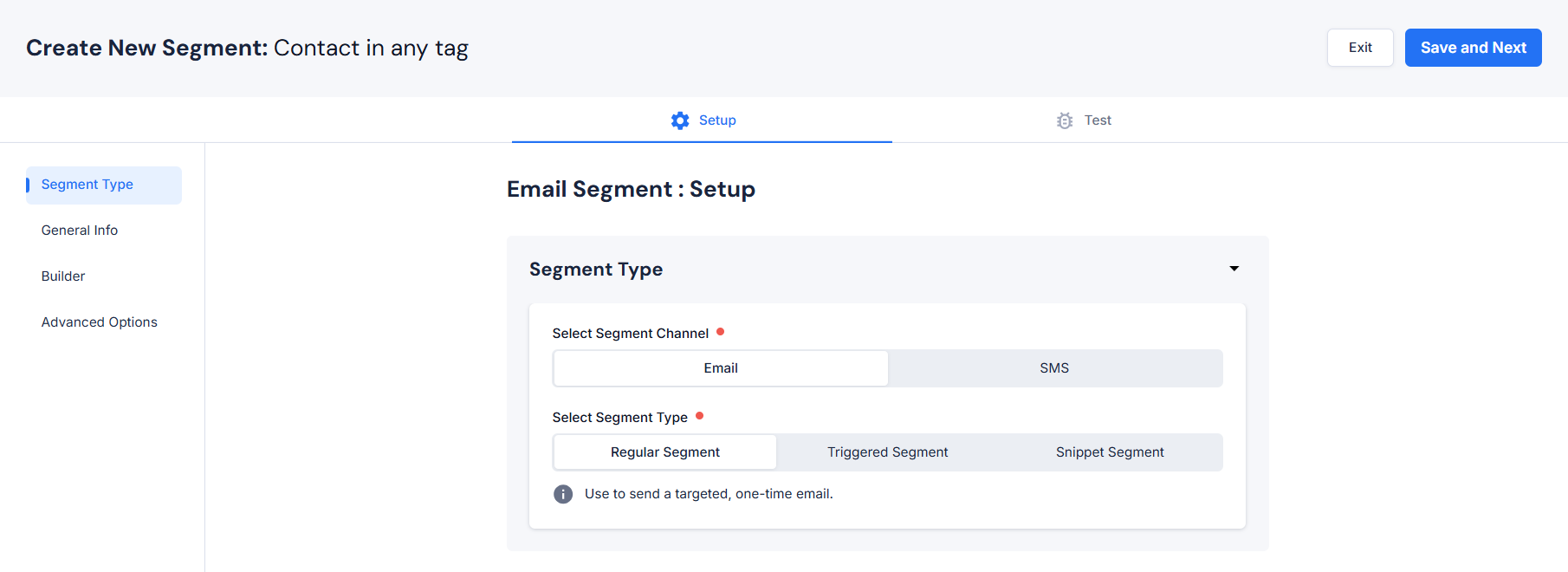Switch to the Test tab label

pos(1098,120)
